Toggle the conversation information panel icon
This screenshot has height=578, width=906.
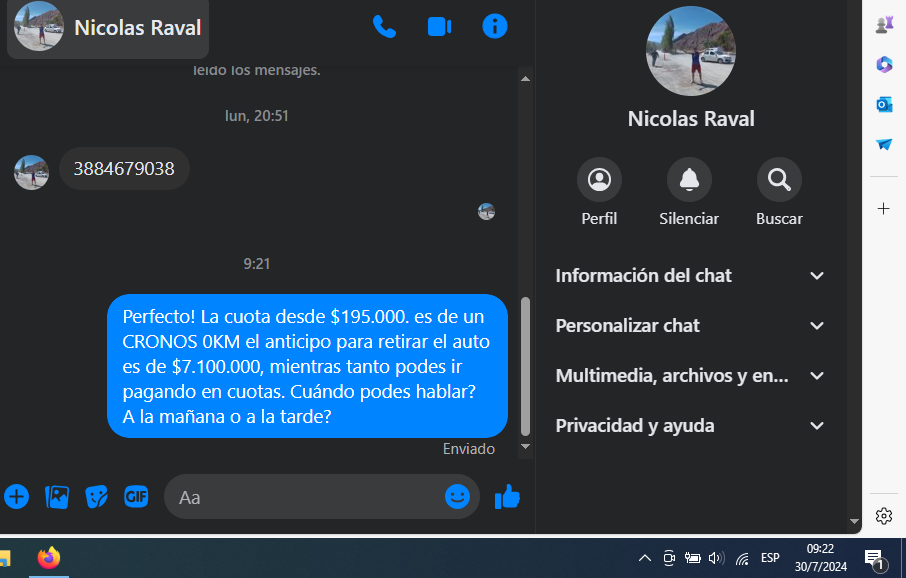(x=495, y=27)
